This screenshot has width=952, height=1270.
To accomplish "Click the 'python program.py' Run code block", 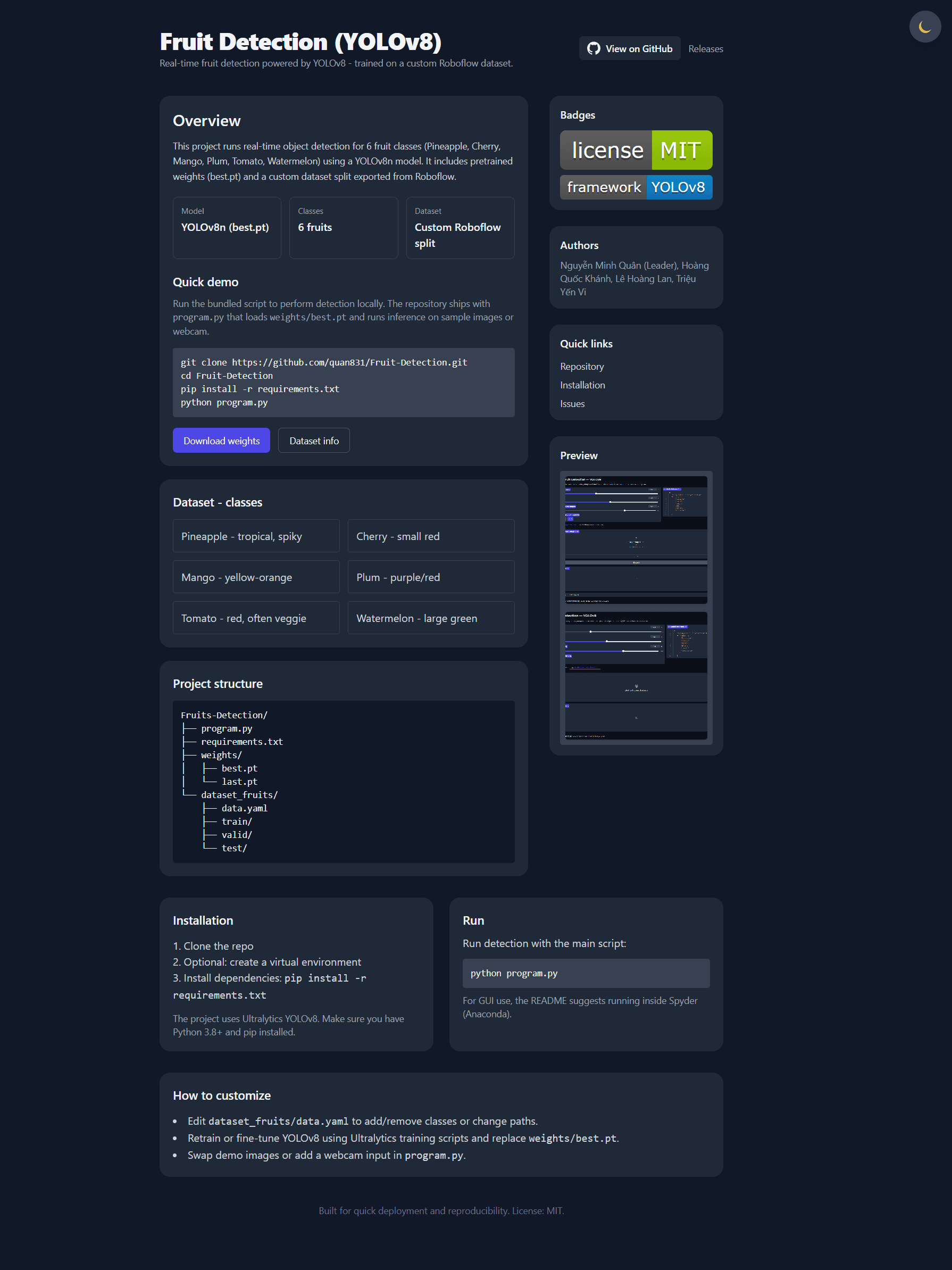I will (x=586, y=973).
